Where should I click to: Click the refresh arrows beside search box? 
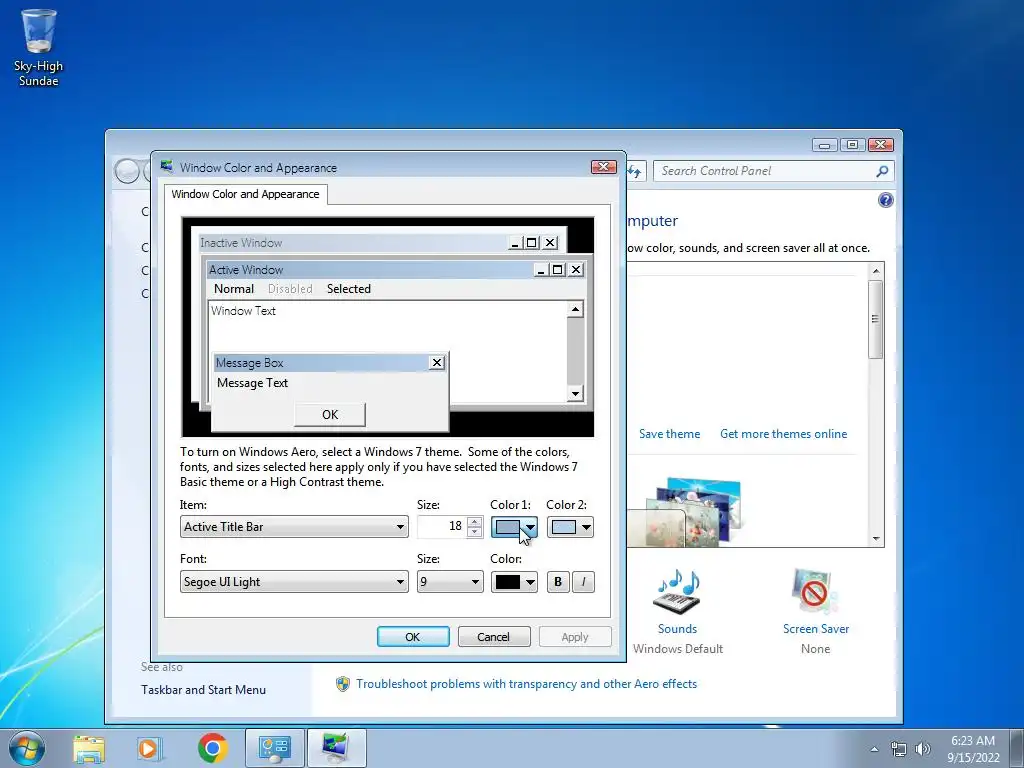click(634, 171)
